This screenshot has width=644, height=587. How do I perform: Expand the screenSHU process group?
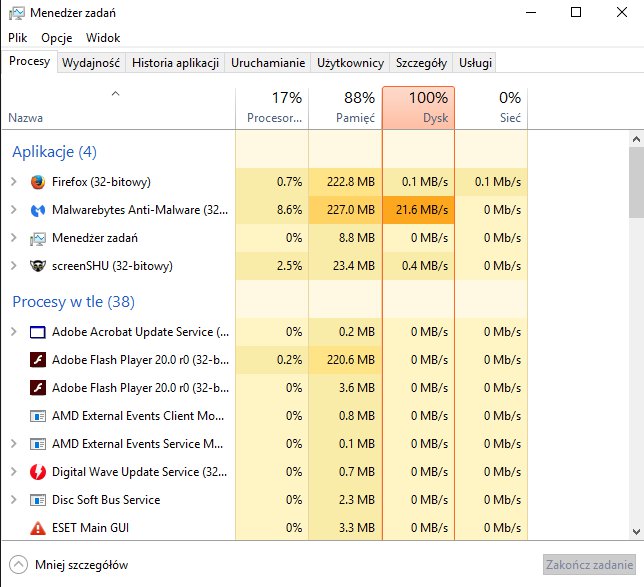tap(14, 265)
